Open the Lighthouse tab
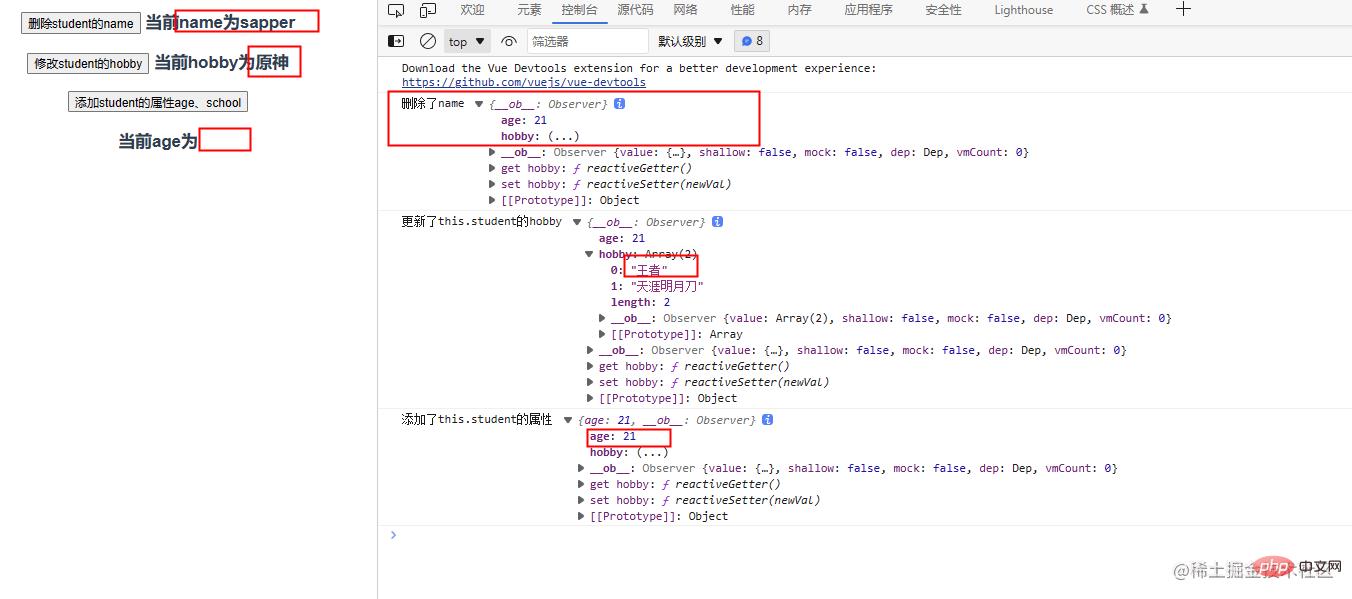This screenshot has width=1352, height=599. [1023, 10]
